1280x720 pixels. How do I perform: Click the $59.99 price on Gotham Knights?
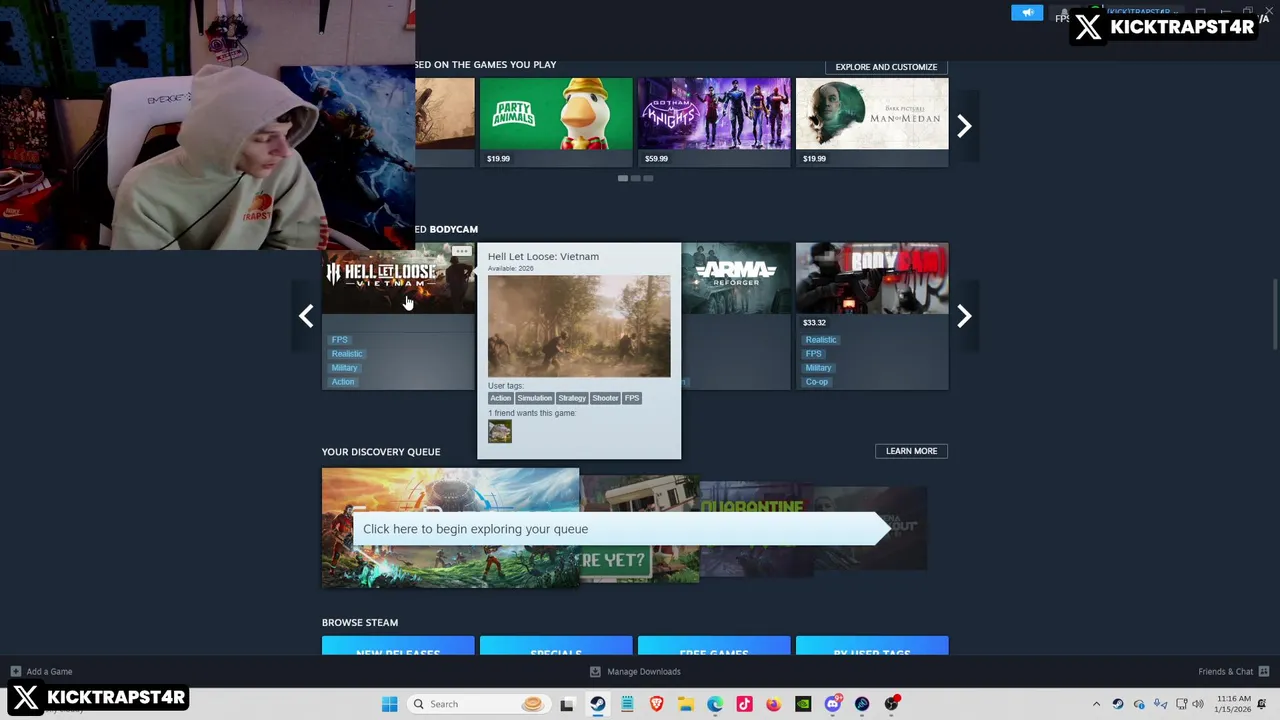[x=656, y=159]
